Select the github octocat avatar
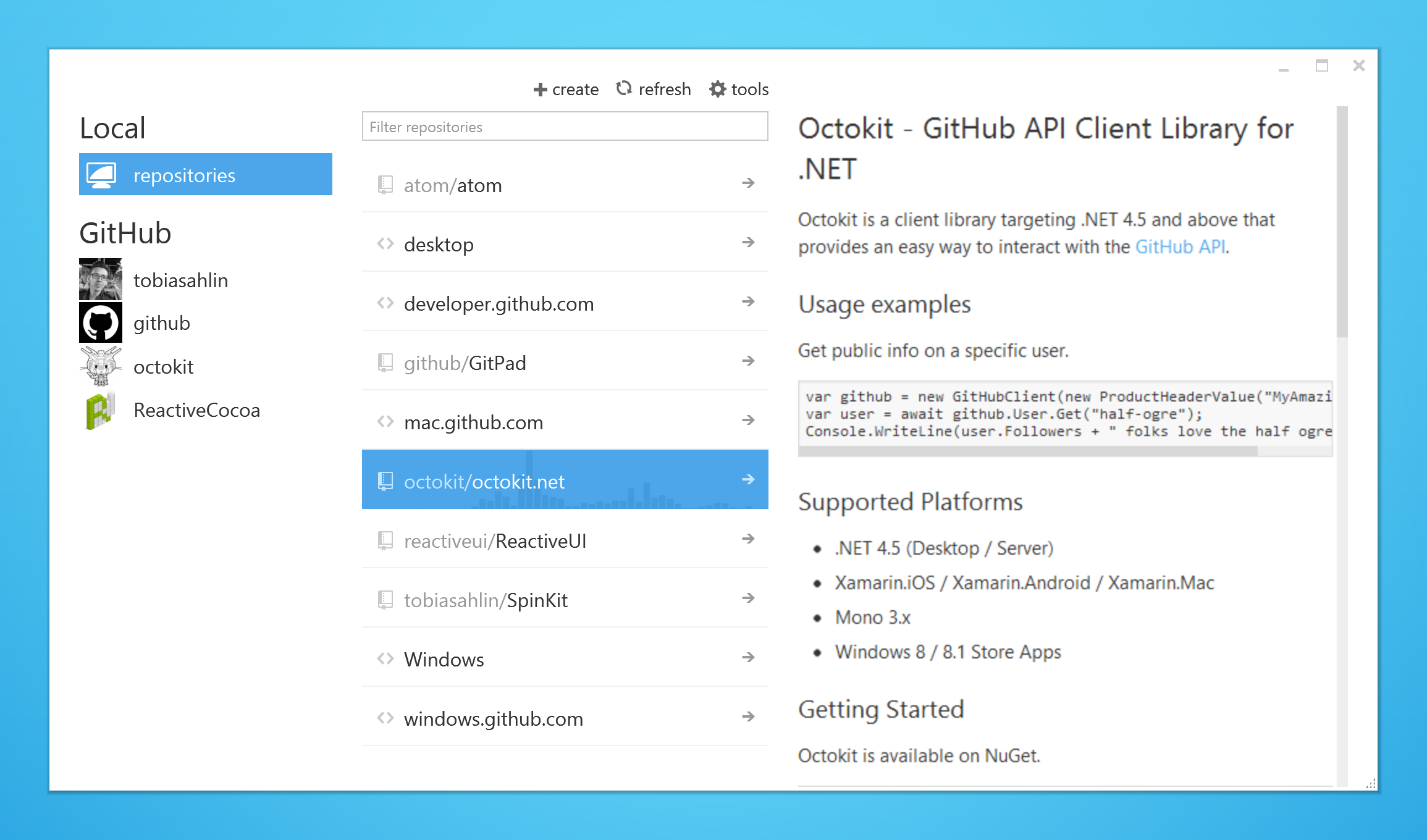The image size is (1427, 840). click(101, 322)
